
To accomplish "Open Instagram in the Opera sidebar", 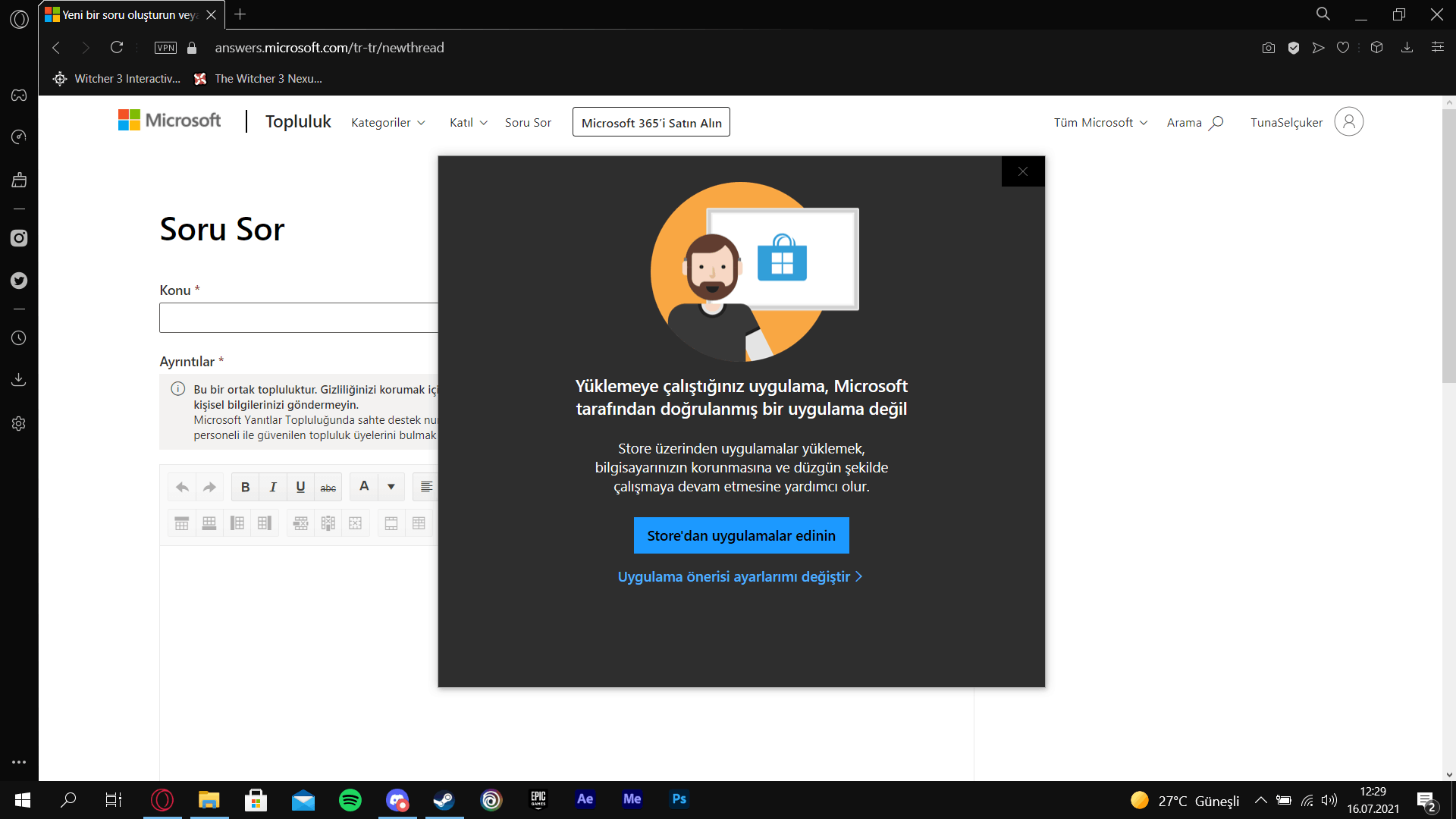I will pos(19,238).
